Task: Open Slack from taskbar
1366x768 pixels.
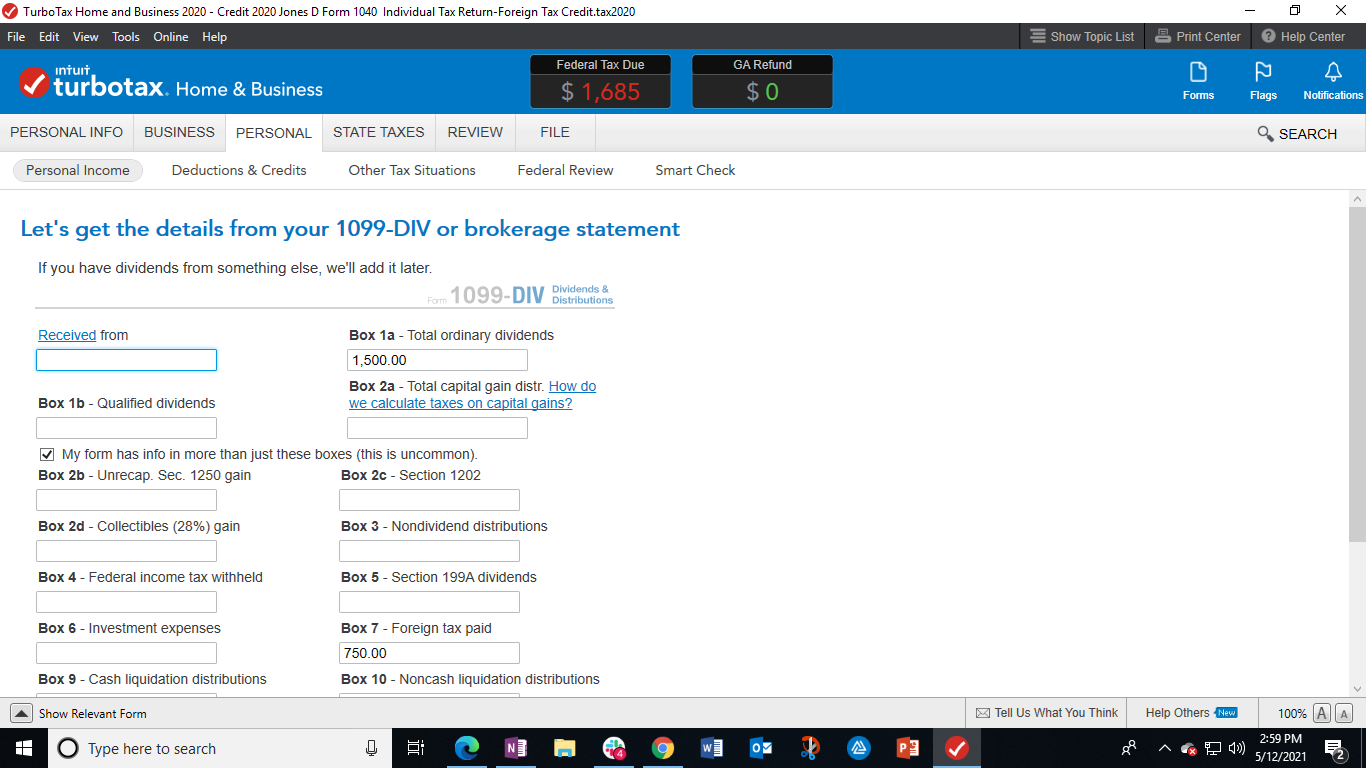Action: 614,748
